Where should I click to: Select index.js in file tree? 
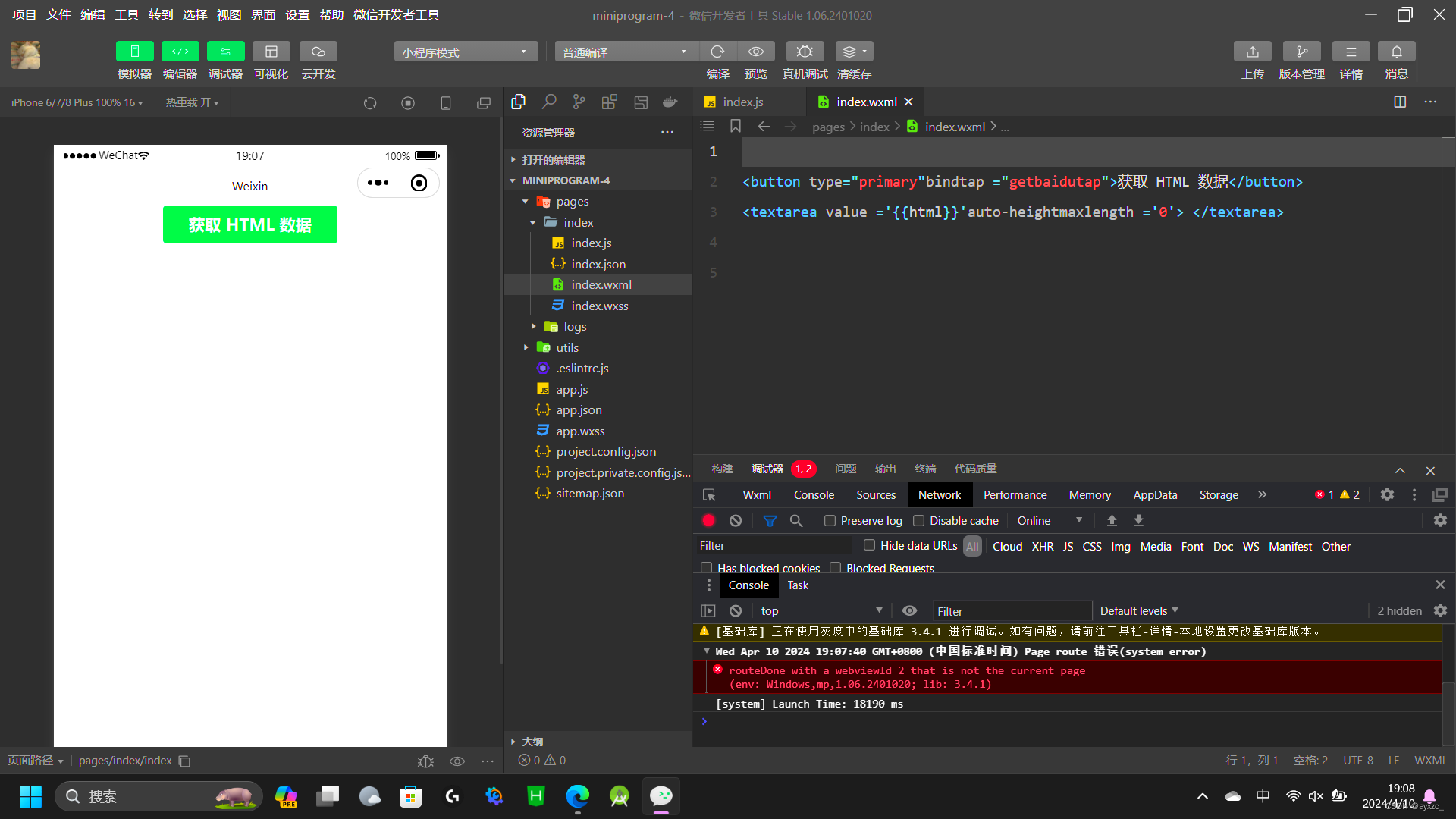(591, 243)
